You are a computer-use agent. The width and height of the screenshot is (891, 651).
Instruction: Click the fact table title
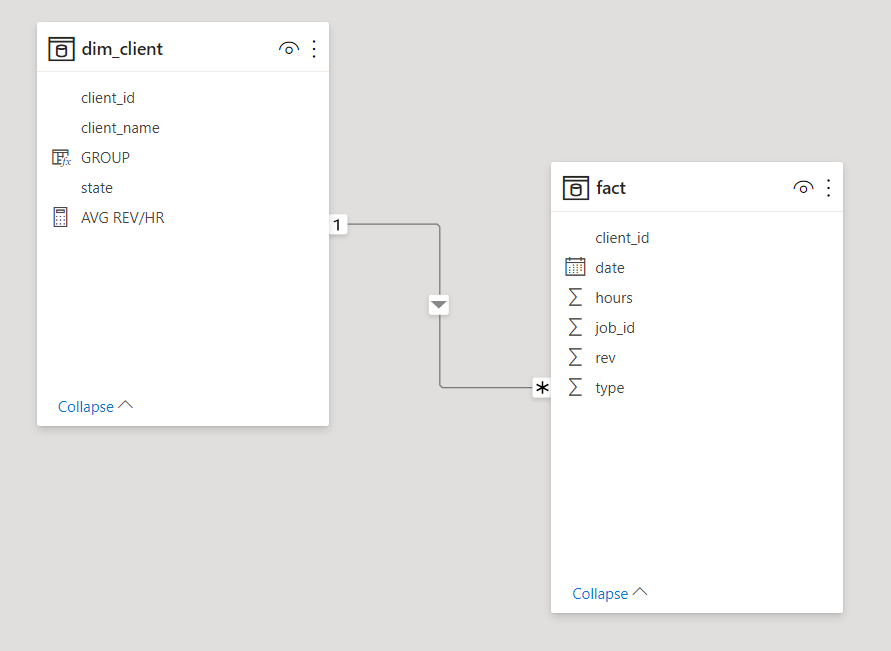(x=611, y=188)
